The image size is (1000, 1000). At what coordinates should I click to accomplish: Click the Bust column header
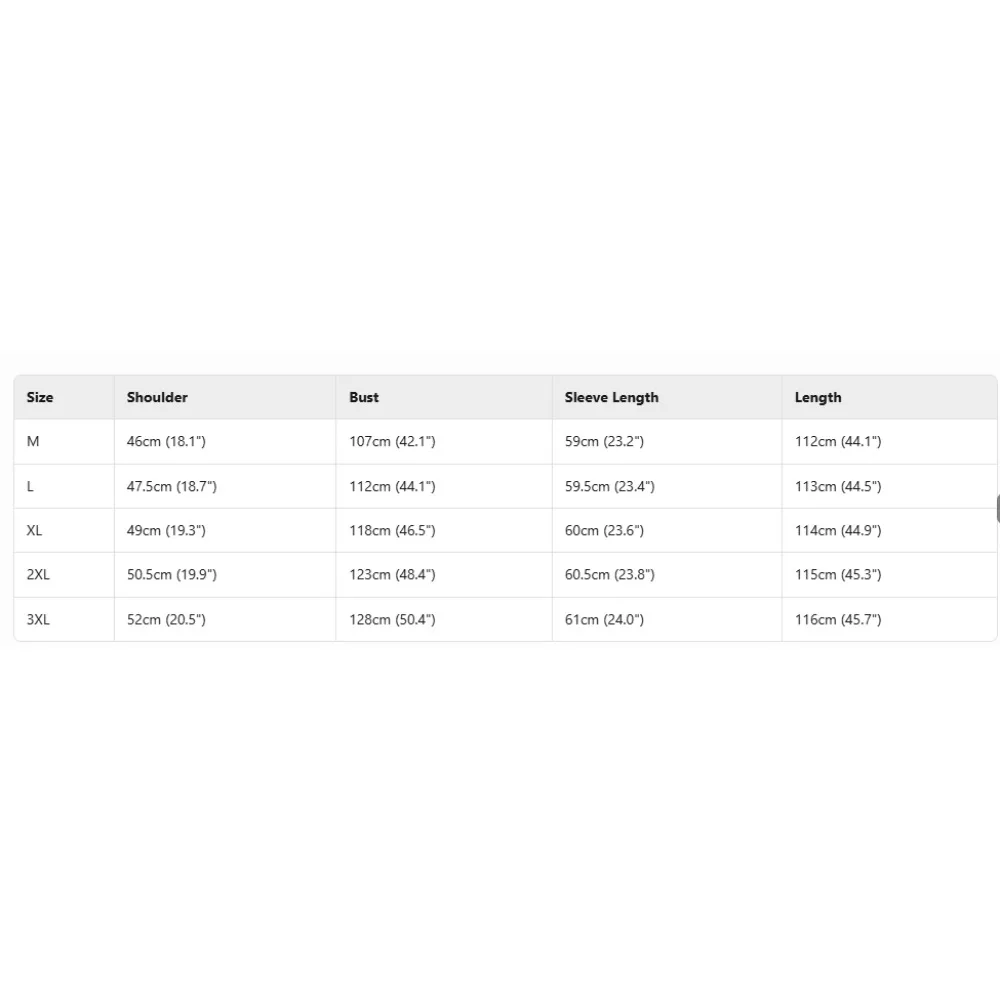point(364,397)
